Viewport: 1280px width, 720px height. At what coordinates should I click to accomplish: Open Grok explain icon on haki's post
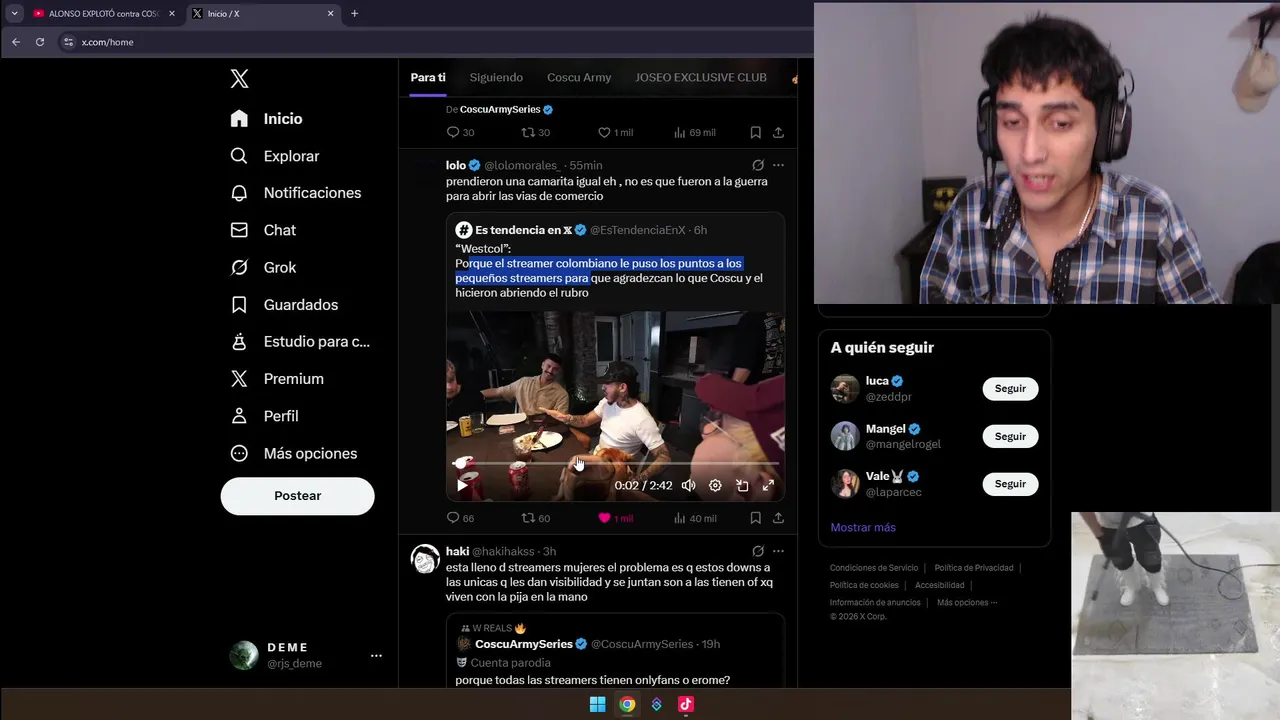(758, 551)
